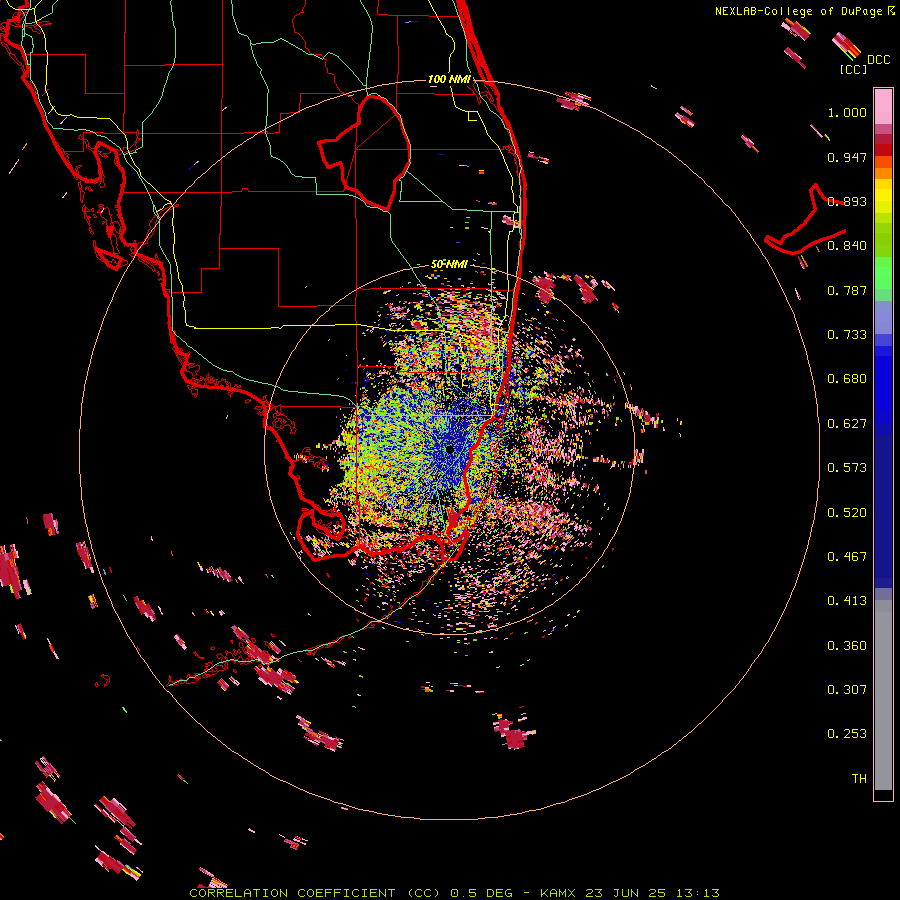Viewport: 900px width, 900px height.
Task: Click the 0.573 color scale value
Action: (847, 468)
